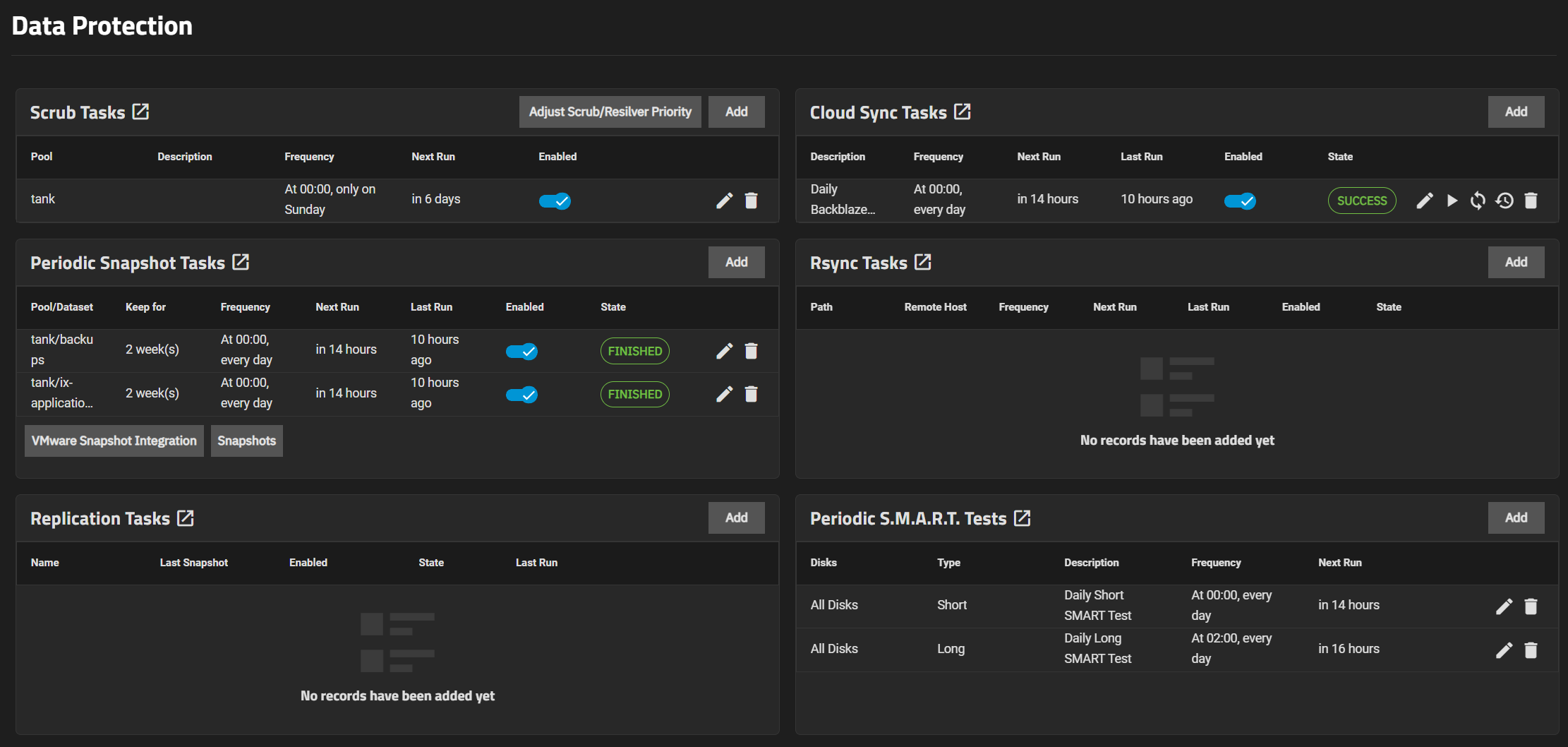Click "At 02:00, every day" frequency
1568x747 pixels.
point(1232,648)
